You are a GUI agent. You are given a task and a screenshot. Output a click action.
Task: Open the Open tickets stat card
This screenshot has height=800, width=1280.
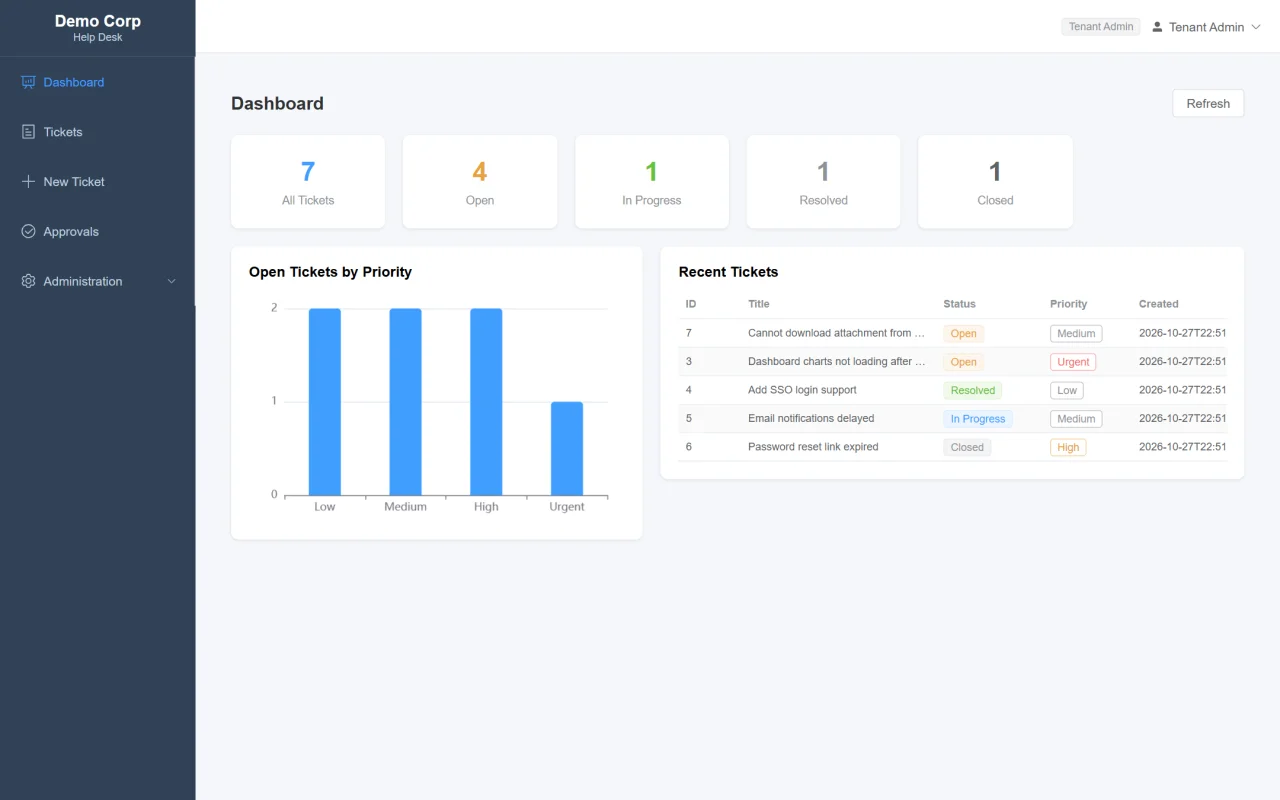[480, 182]
